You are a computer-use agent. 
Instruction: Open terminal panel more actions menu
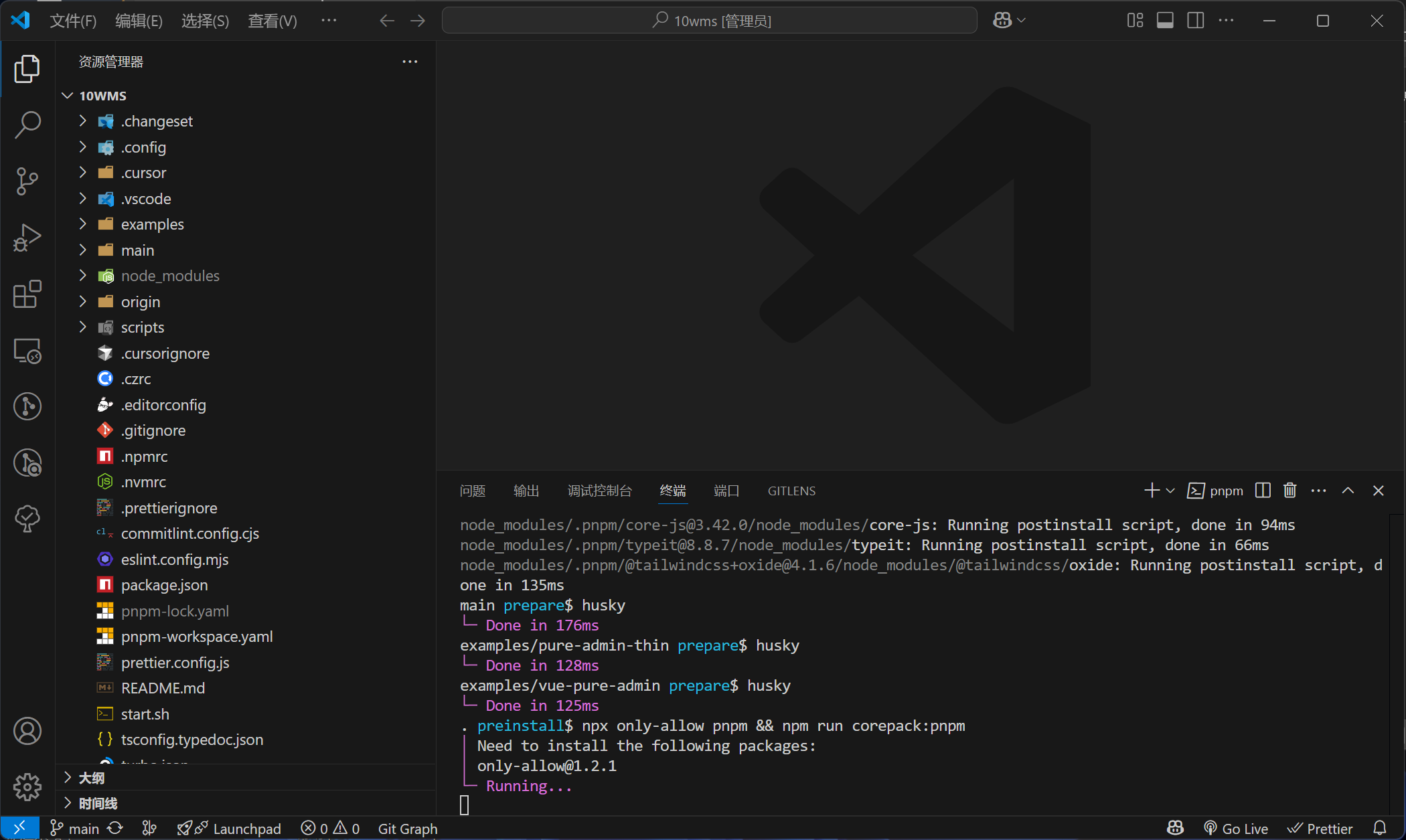(x=1318, y=491)
